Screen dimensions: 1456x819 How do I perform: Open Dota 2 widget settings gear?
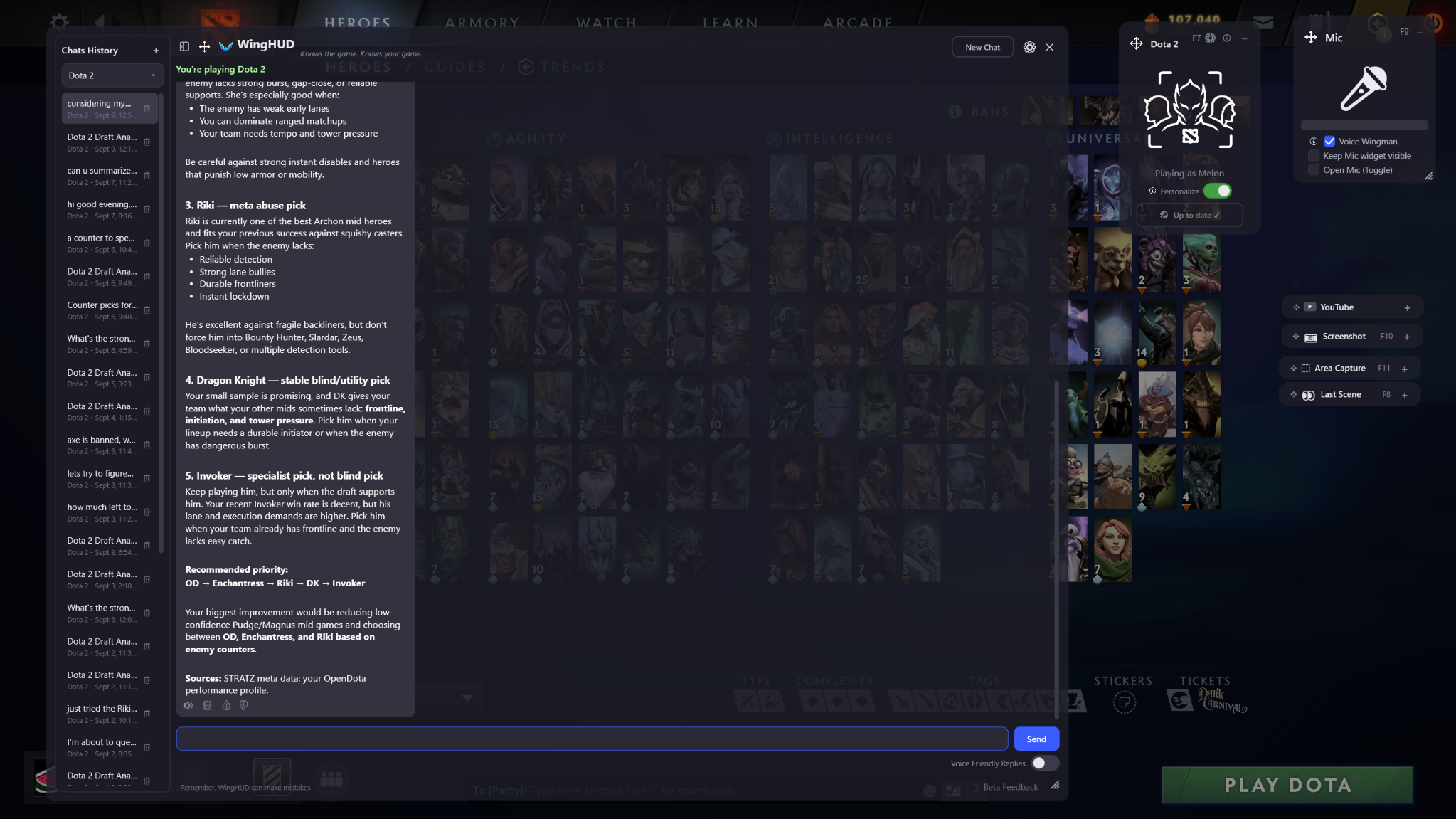1211,38
